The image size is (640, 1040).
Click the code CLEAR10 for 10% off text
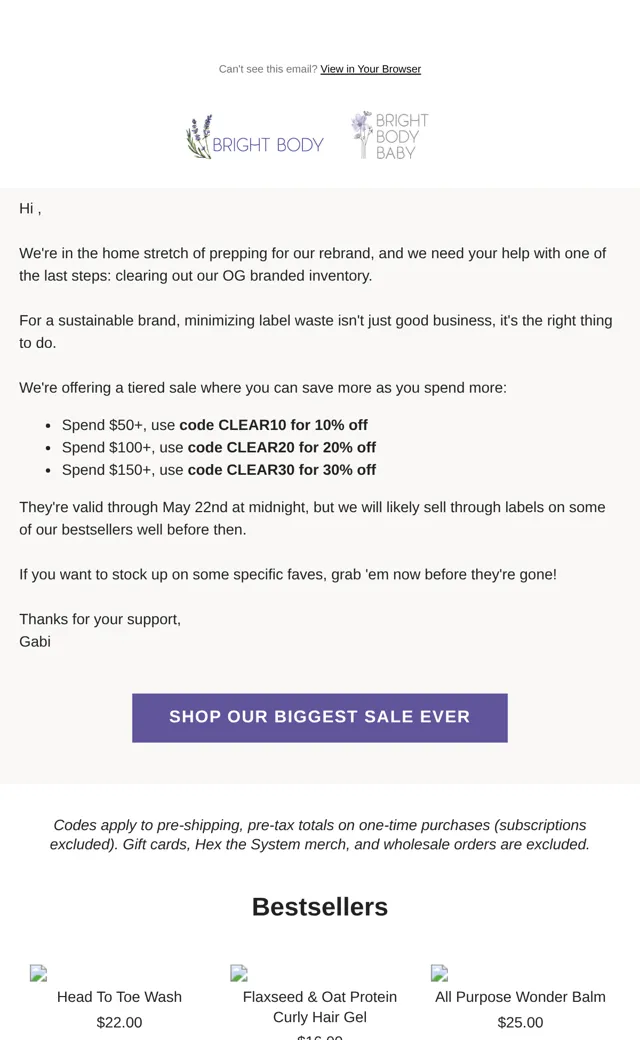(x=273, y=424)
